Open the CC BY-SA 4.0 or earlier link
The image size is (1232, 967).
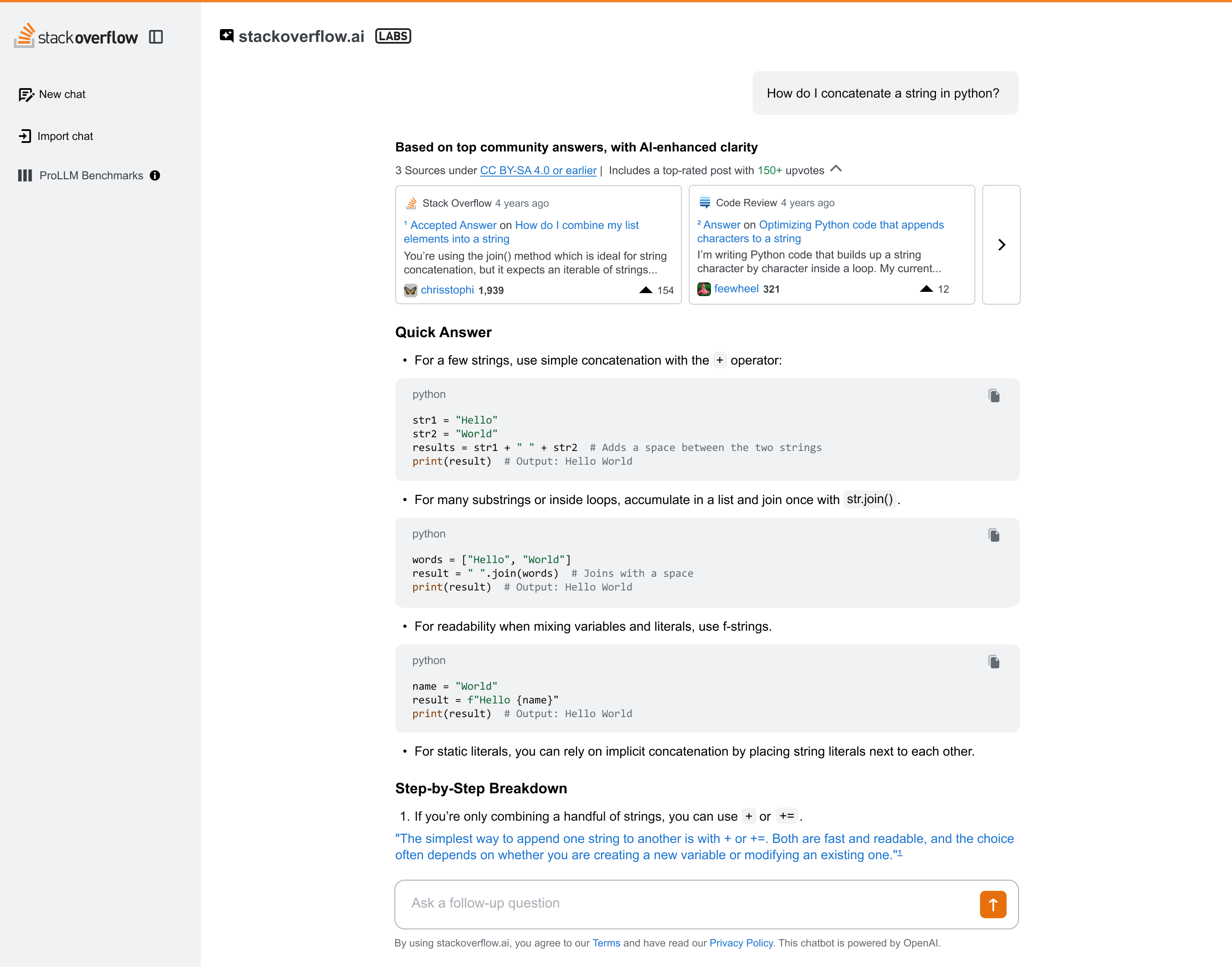point(538,170)
